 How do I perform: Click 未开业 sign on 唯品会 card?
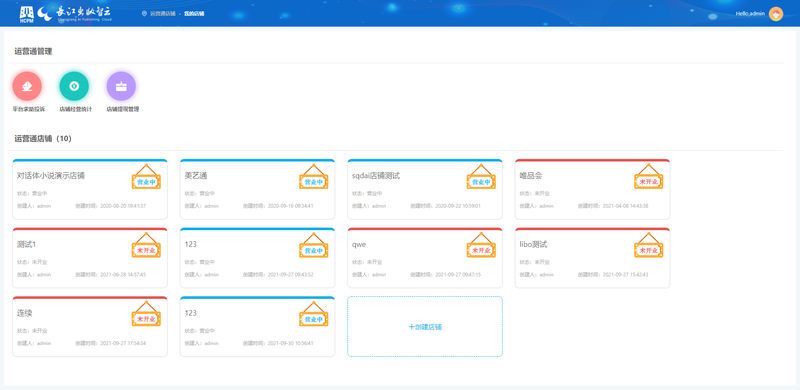(649, 177)
